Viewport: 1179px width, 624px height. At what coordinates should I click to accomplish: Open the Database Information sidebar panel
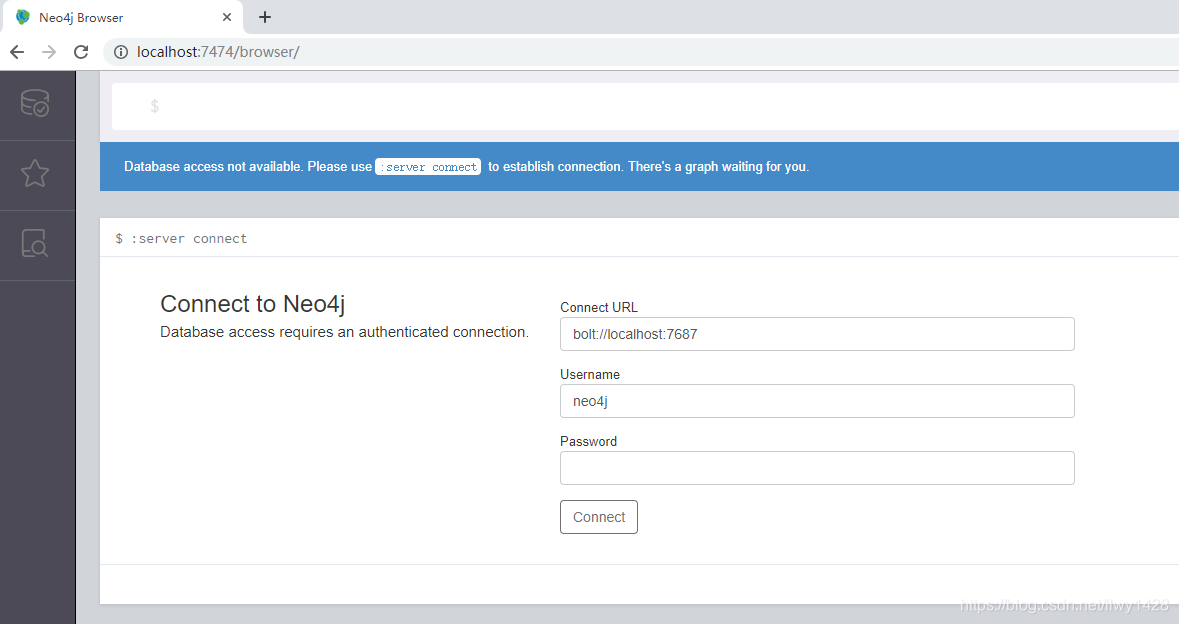(35, 103)
